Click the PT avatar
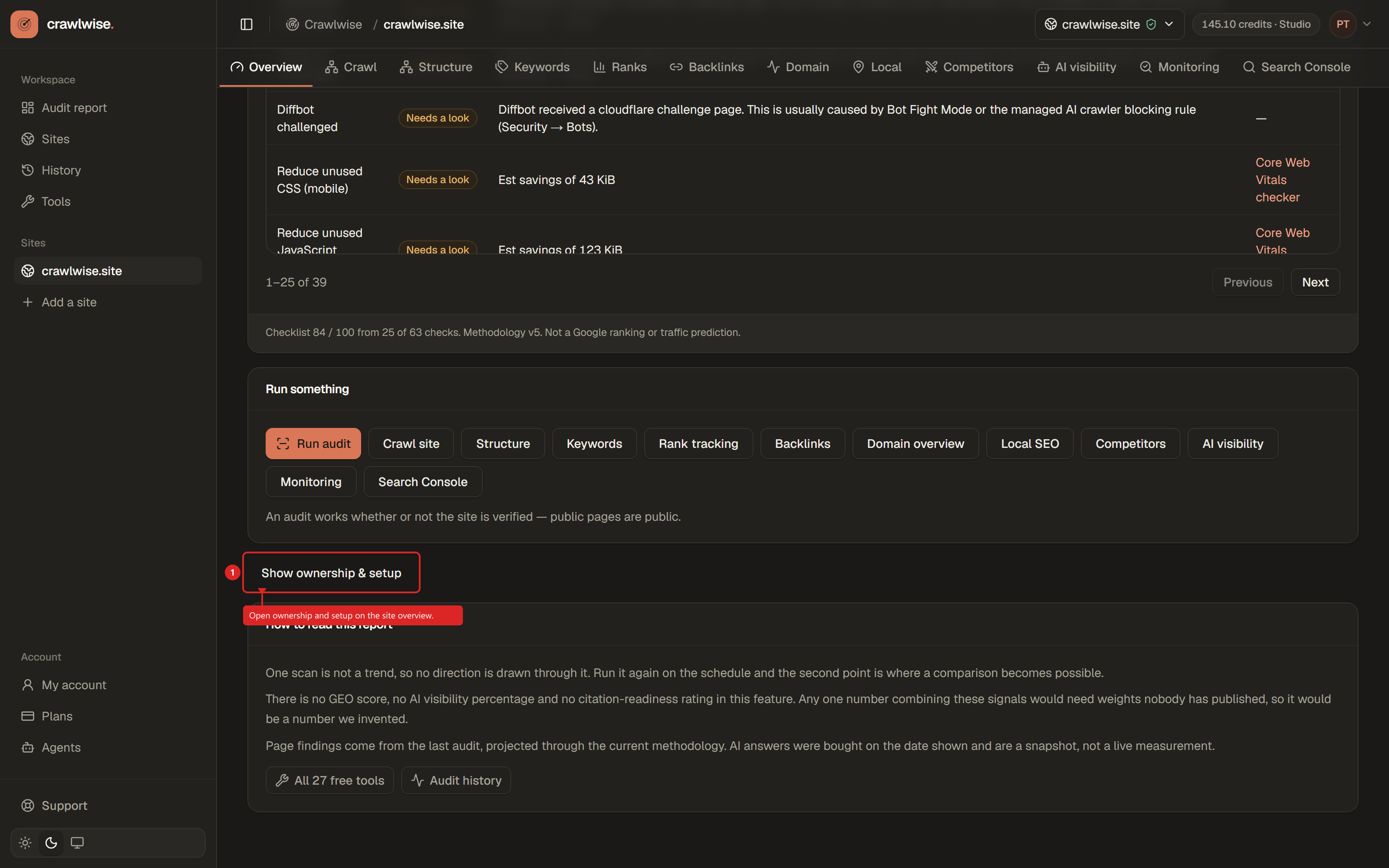Viewport: 1389px width, 868px height. click(1343, 24)
